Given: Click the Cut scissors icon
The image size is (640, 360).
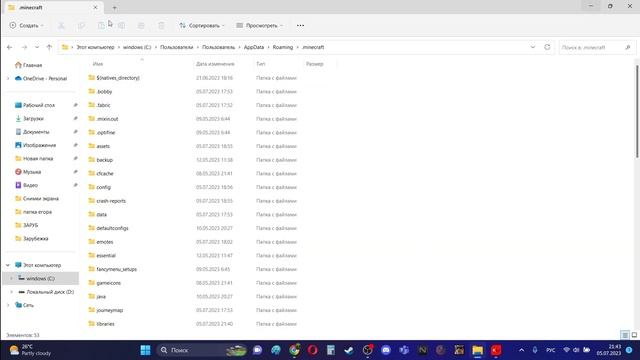Looking at the screenshot, I should (61, 25).
